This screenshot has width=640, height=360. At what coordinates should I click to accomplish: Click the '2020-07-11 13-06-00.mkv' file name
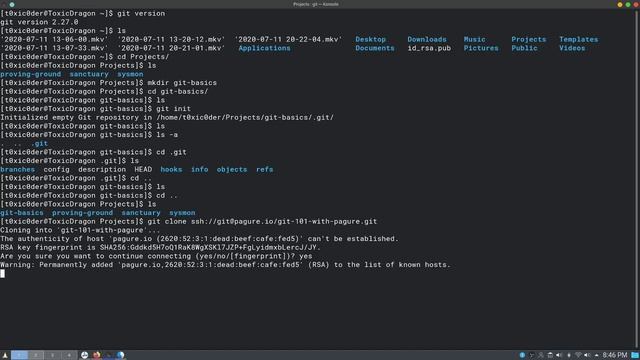point(54,40)
